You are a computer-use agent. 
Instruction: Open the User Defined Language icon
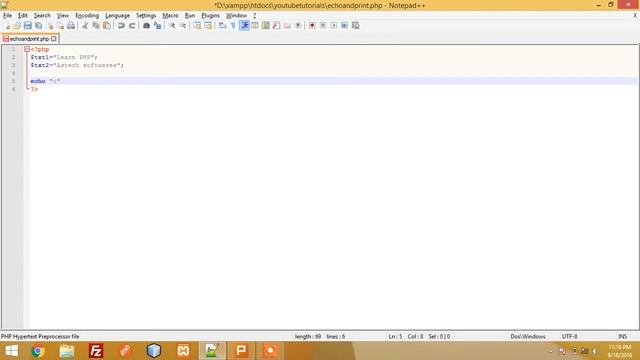coord(255,25)
